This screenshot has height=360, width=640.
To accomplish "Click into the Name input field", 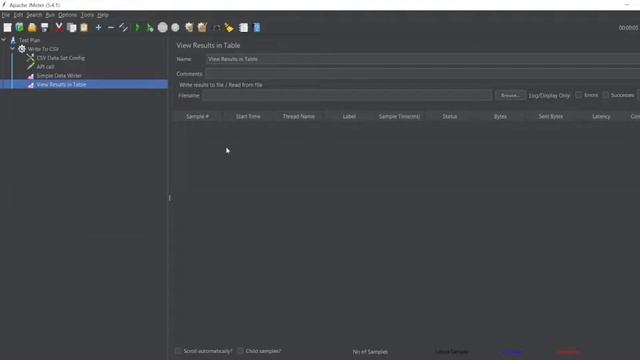I will (x=423, y=59).
